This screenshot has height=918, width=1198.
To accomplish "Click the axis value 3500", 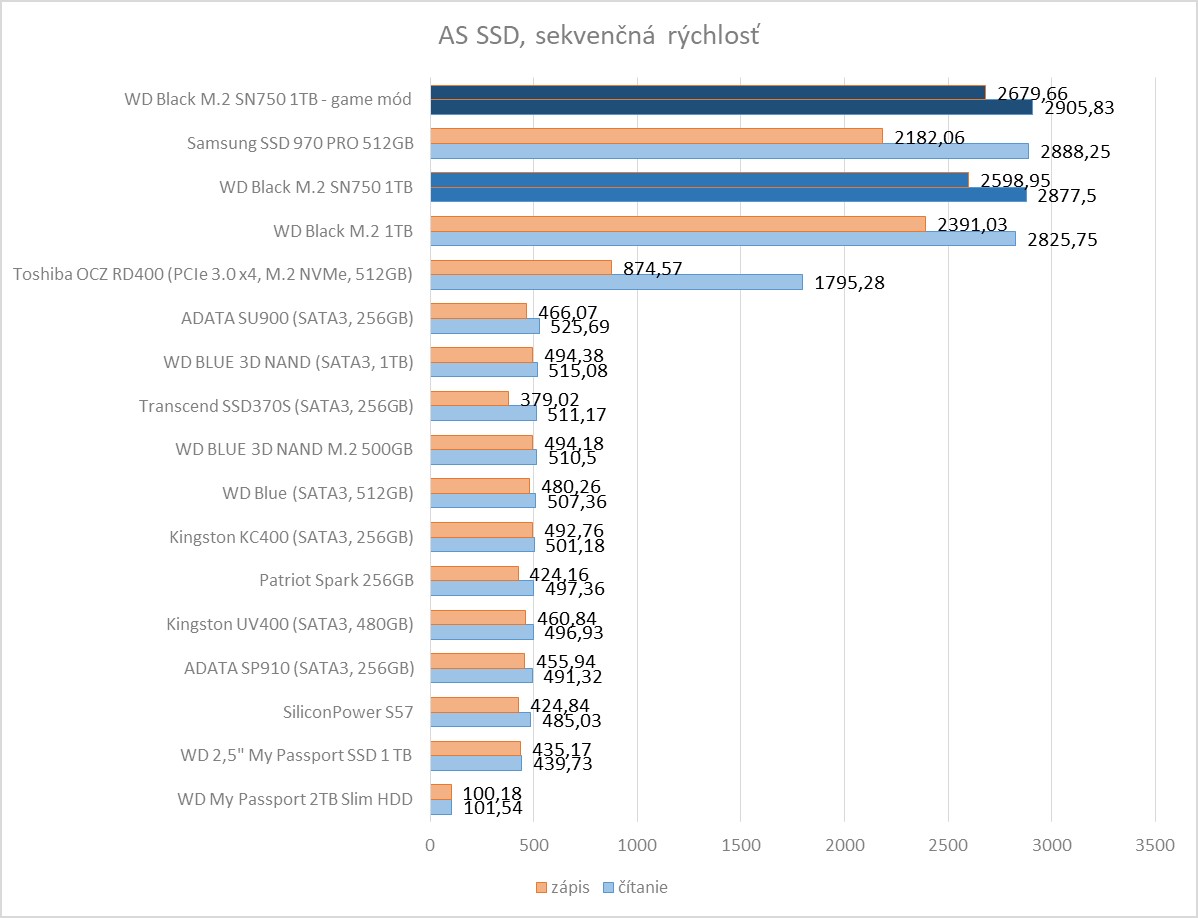I will [x=1155, y=845].
